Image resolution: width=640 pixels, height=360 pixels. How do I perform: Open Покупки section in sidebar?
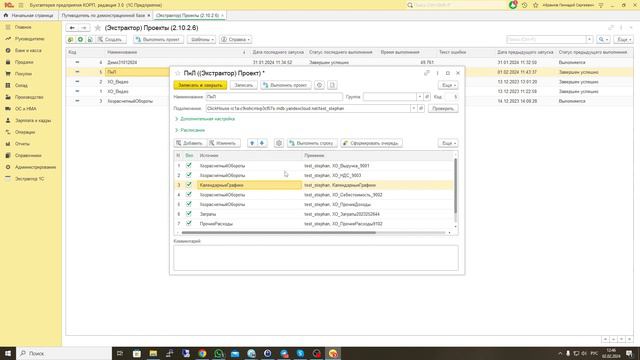(23, 74)
